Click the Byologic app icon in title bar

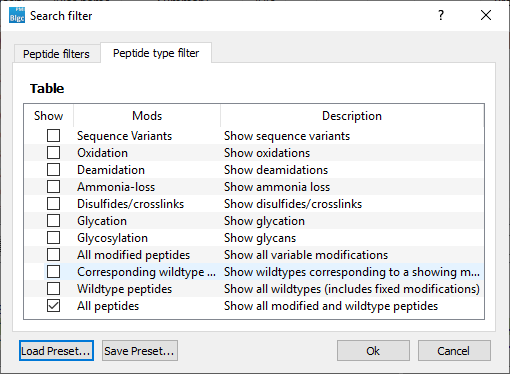(17, 15)
